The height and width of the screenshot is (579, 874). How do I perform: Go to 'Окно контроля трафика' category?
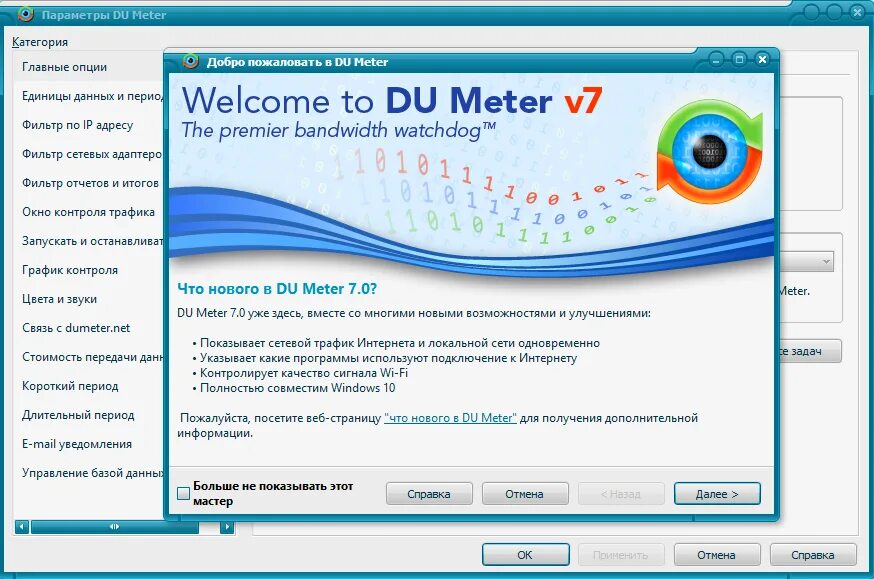pyautogui.click(x=89, y=212)
